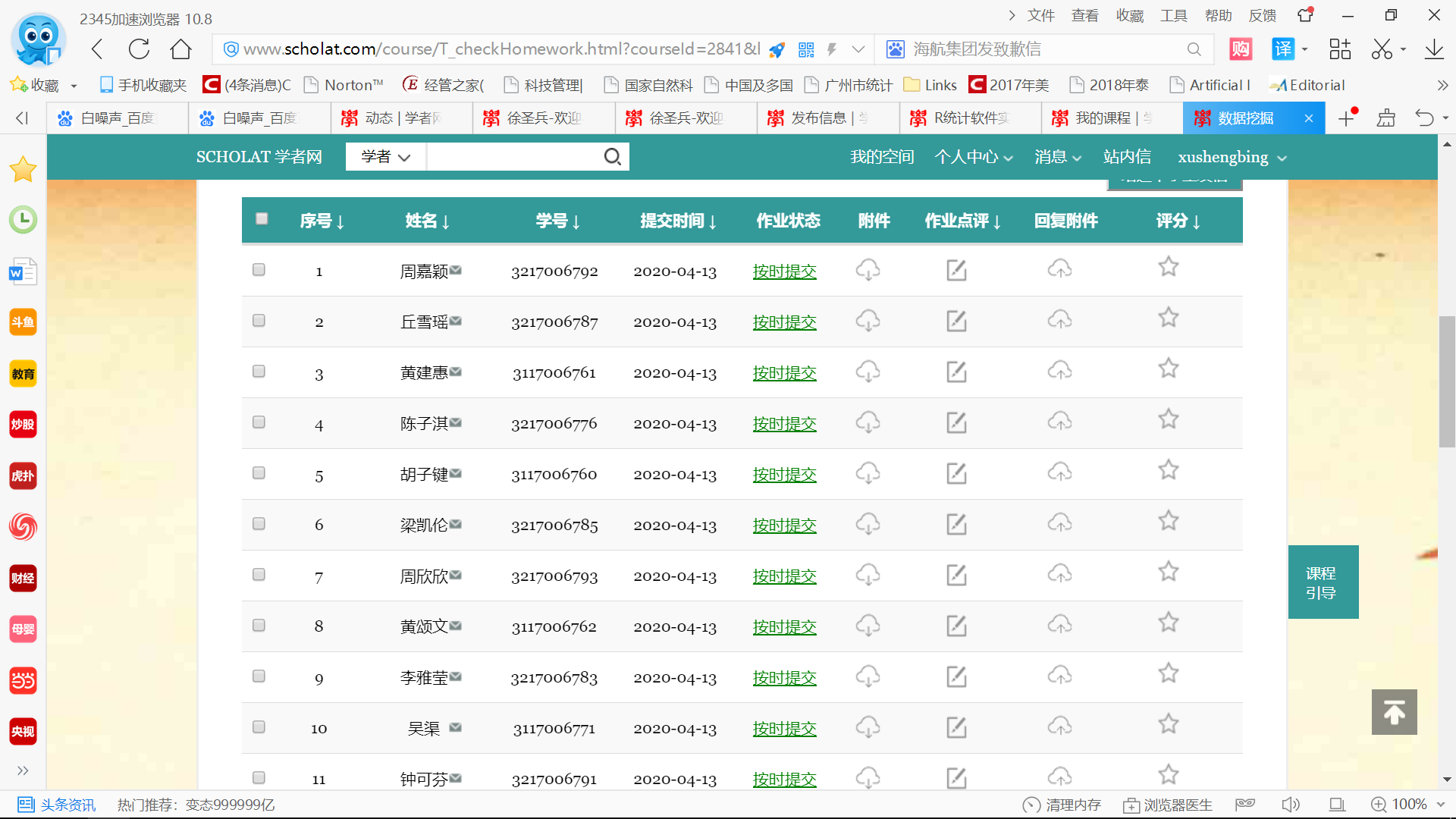Click the search magnifier in SCHOLAT header

[612, 157]
